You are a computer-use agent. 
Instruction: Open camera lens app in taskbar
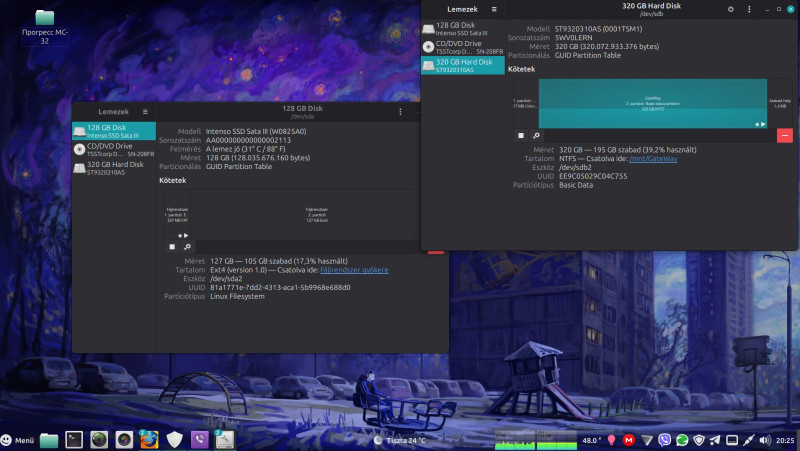pos(124,440)
